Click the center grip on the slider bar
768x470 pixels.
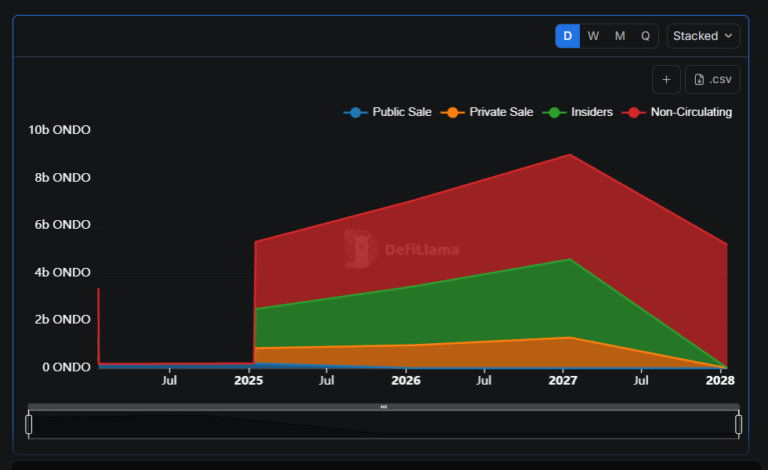tap(383, 407)
